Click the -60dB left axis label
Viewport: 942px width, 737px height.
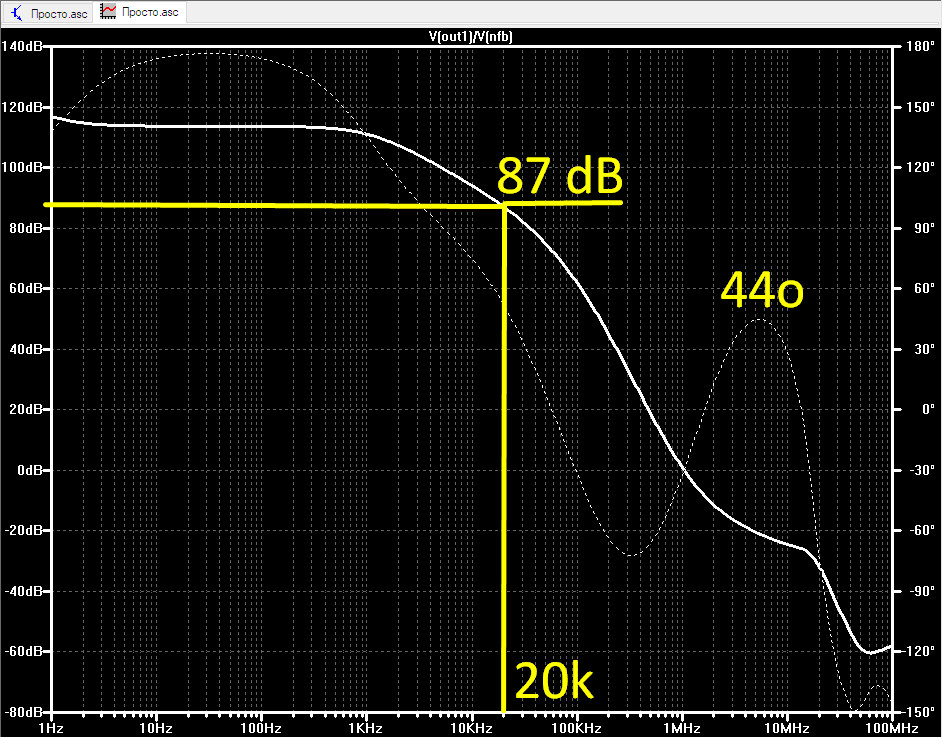coord(23,651)
